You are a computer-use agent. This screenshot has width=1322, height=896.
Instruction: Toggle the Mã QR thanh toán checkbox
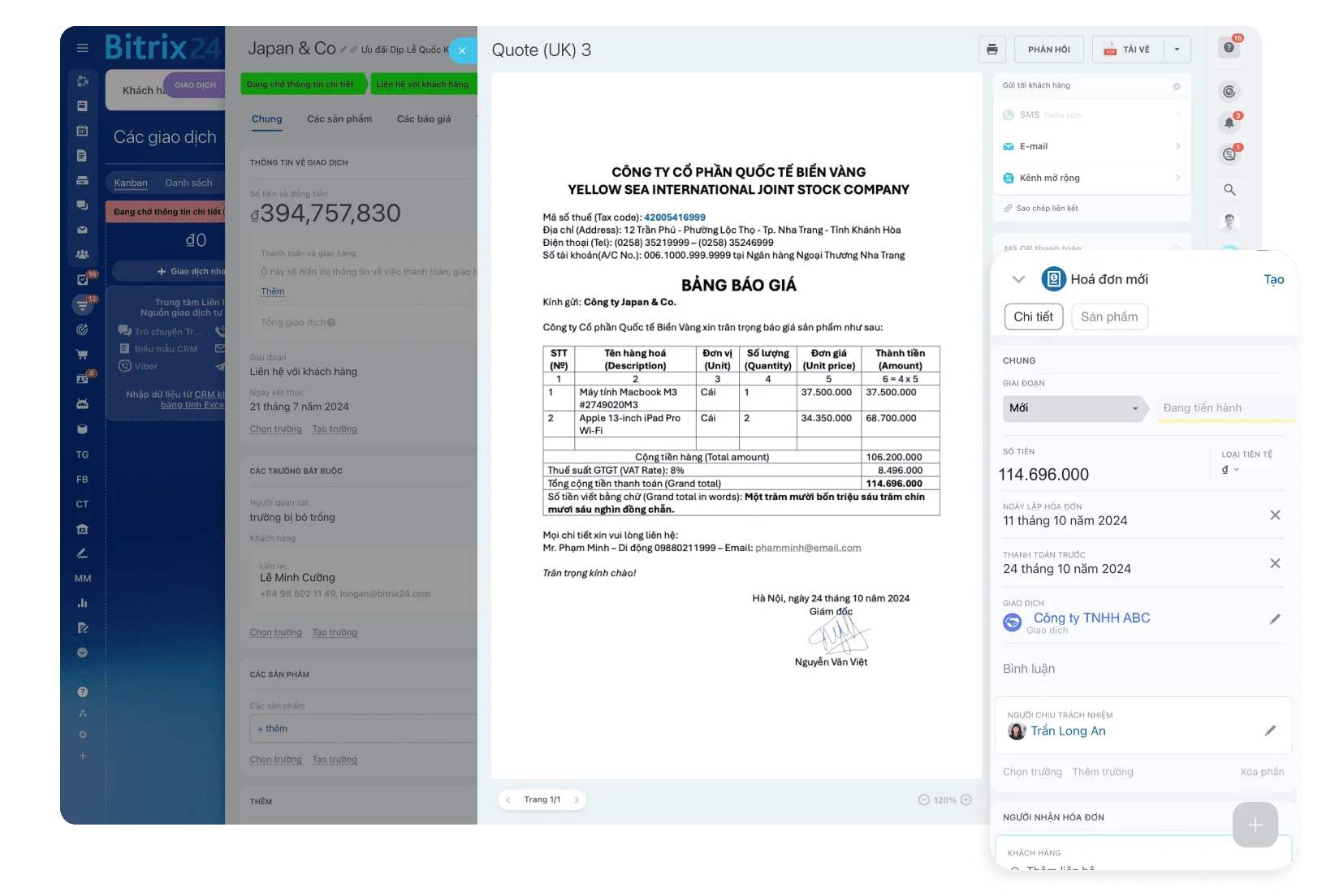[x=1176, y=248]
